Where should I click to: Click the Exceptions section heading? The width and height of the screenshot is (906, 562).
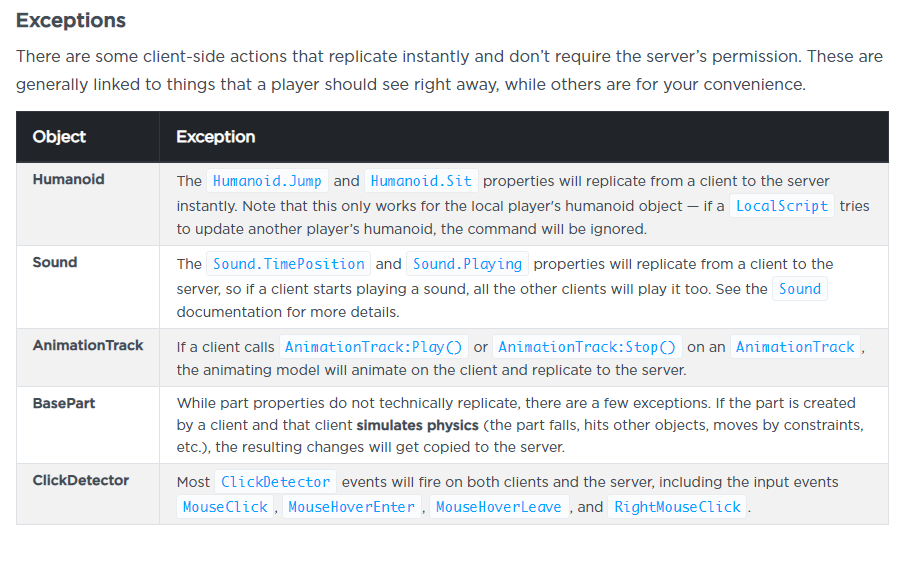pyautogui.click(x=71, y=21)
